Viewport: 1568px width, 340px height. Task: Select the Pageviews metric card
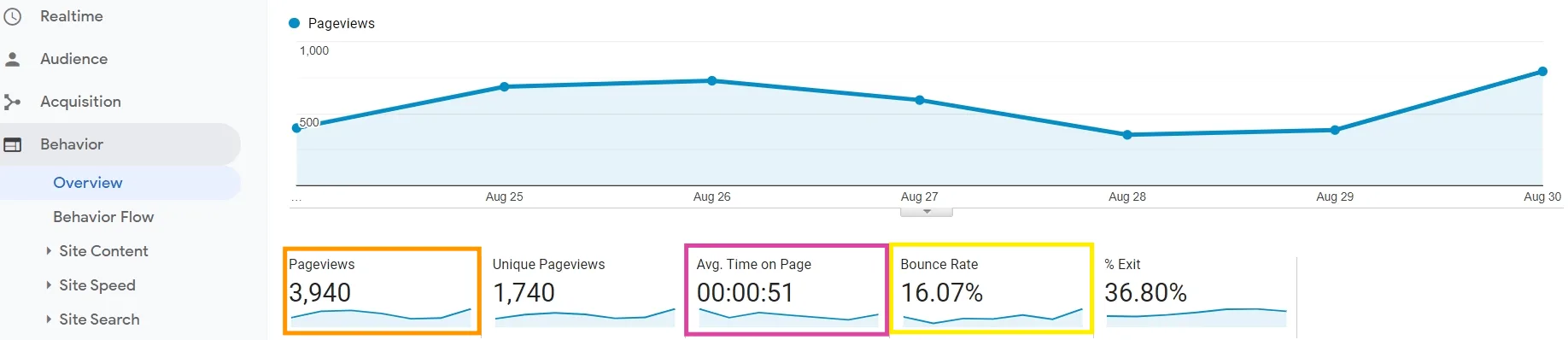(382, 291)
